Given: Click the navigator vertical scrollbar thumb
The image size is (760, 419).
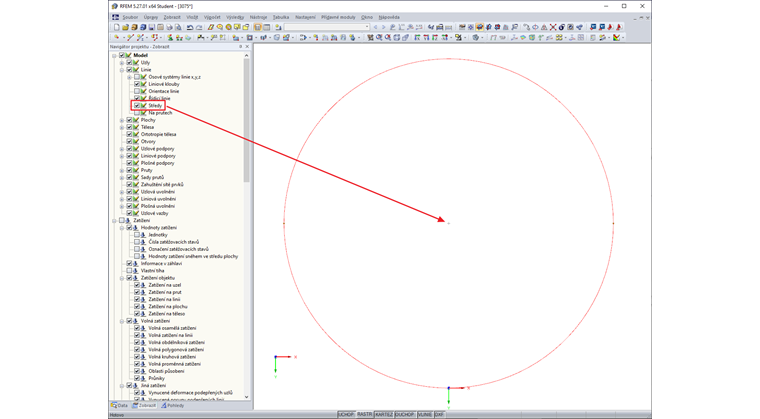Looking at the screenshot, I should 246,121.
